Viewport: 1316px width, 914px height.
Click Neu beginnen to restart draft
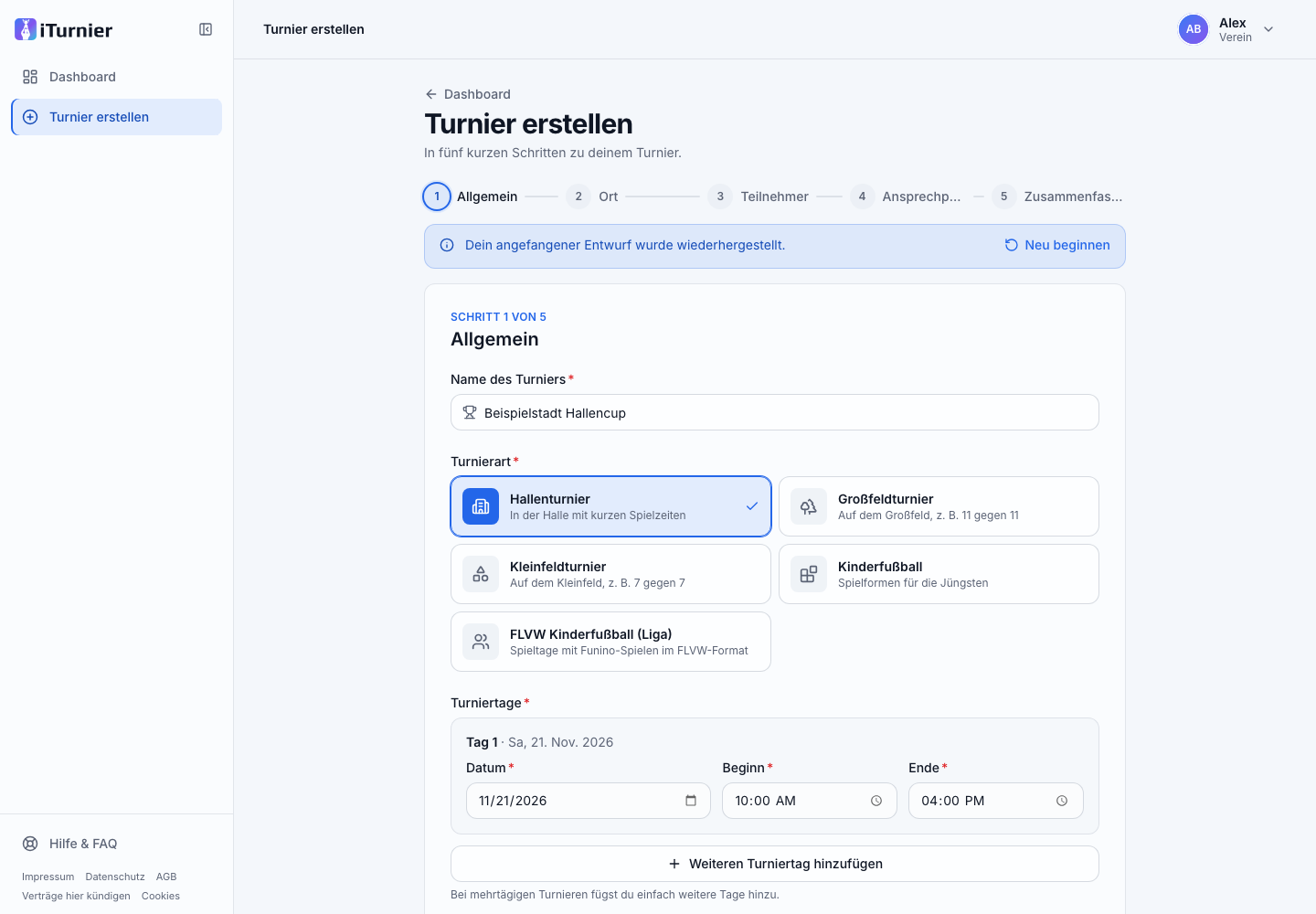(1057, 245)
